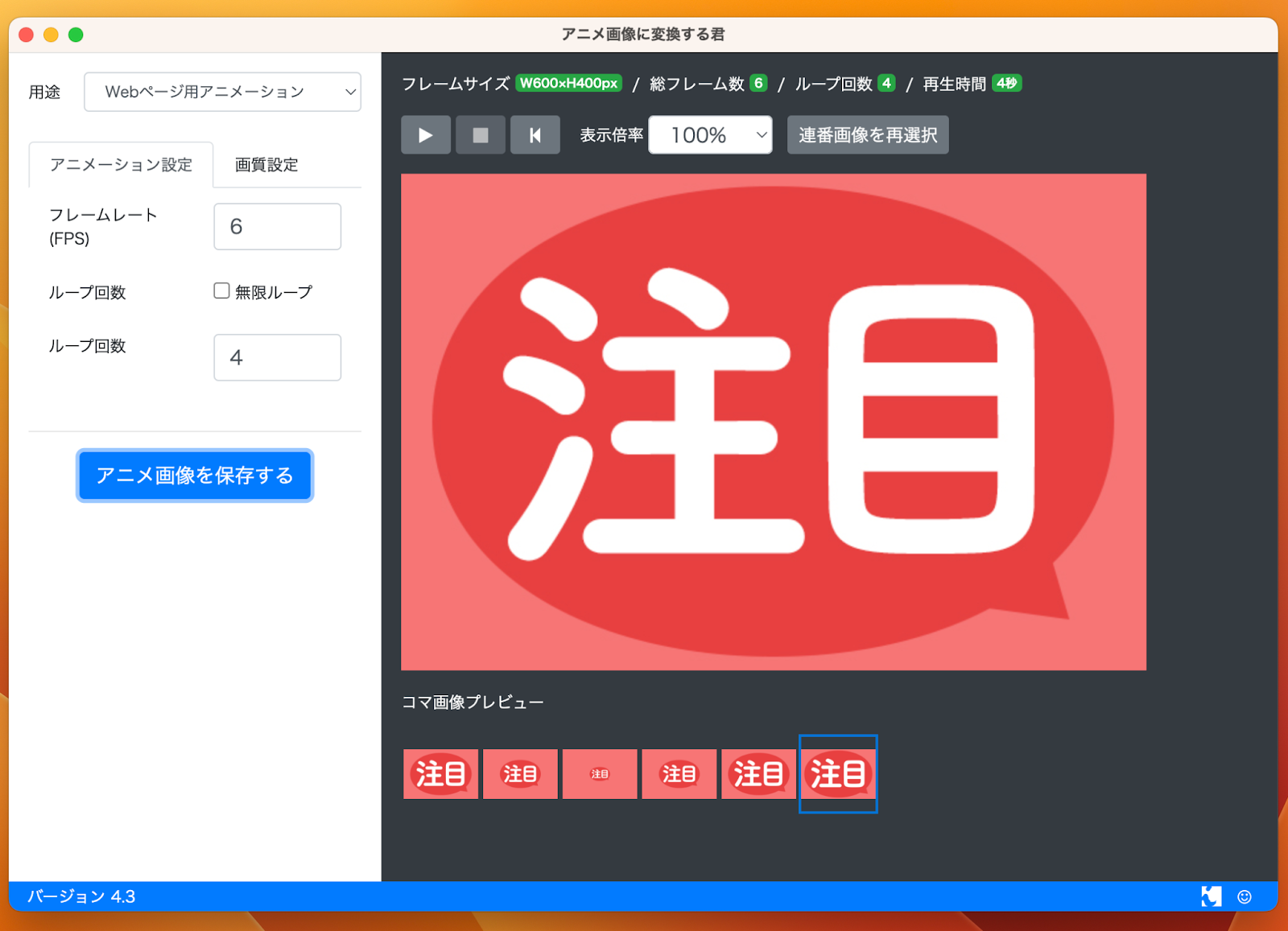
Task: Click the 連番画像を再選択 button
Action: [x=867, y=135]
